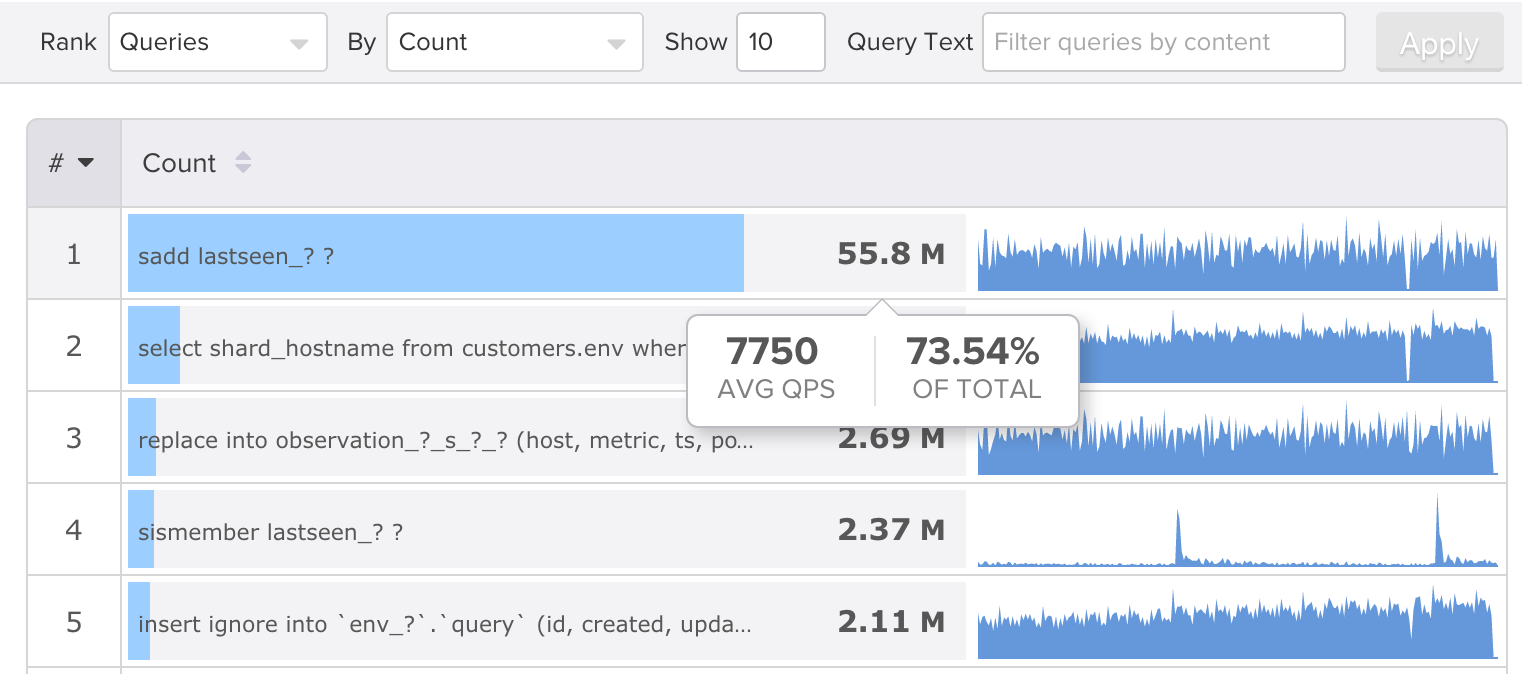Sort by Count column arrows
Image resolution: width=1522 pixels, height=674 pixels.
point(242,163)
